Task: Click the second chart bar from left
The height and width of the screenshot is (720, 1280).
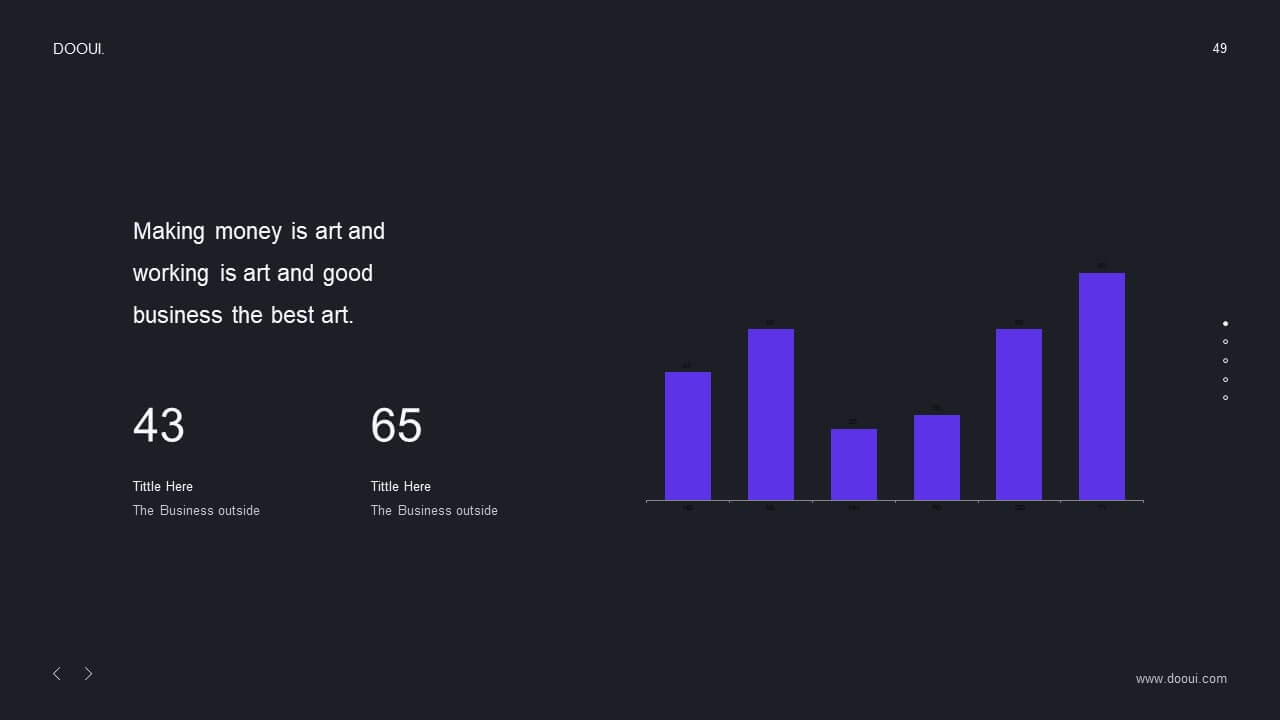Action: coord(771,414)
